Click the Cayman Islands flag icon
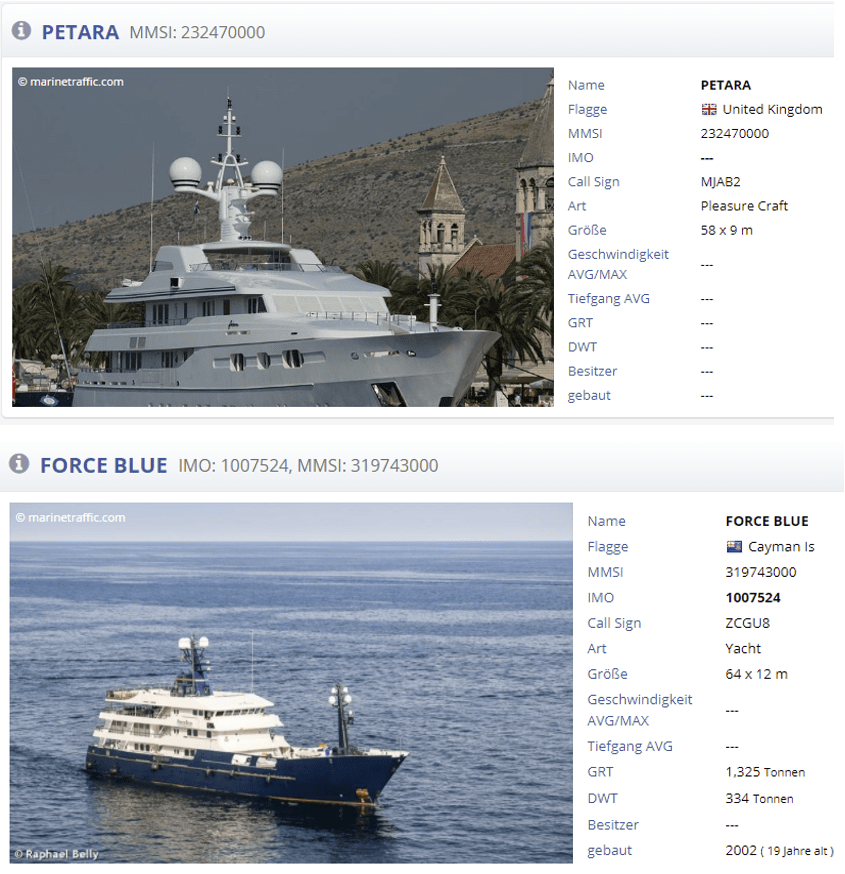This screenshot has width=845, height=874. [x=734, y=546]
